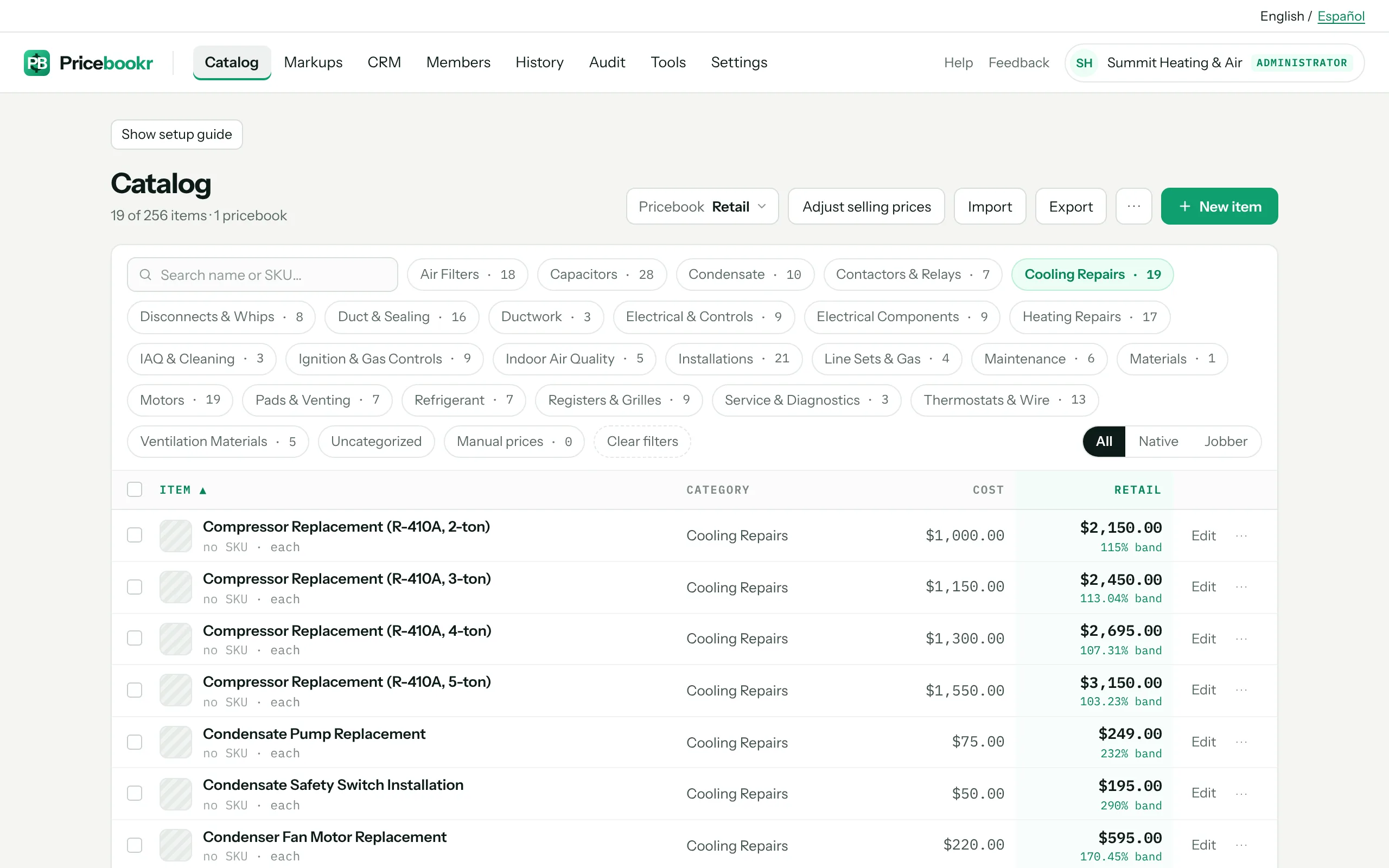Check Compressor Replacement (R-410A, 4-ton) row
This screenshot has width=1389, height=868.
135,639
